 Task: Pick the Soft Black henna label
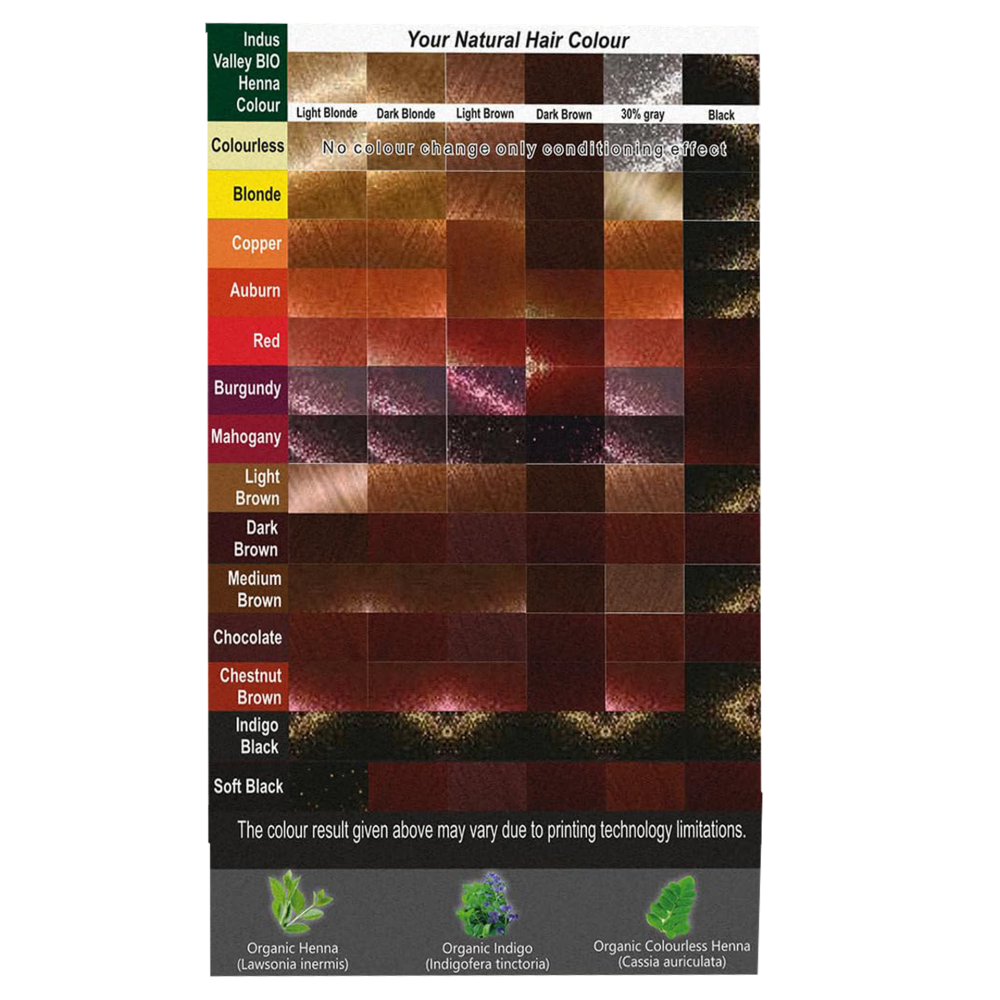click(247, 786)
